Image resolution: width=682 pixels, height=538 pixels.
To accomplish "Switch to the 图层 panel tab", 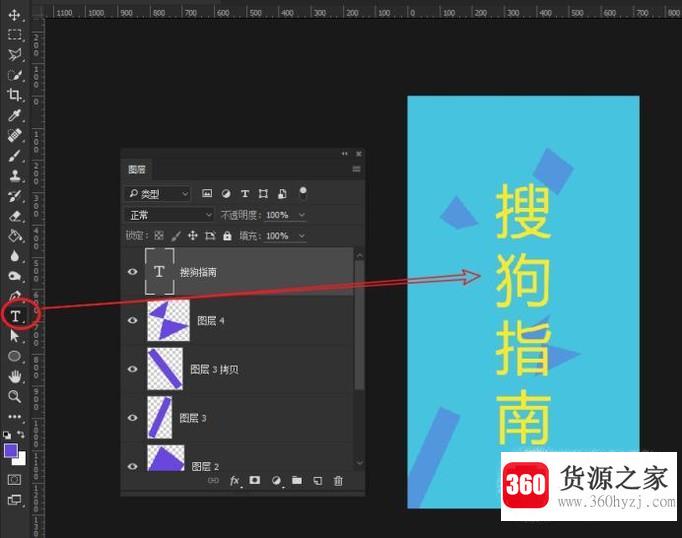I will [x=137, y=169].
